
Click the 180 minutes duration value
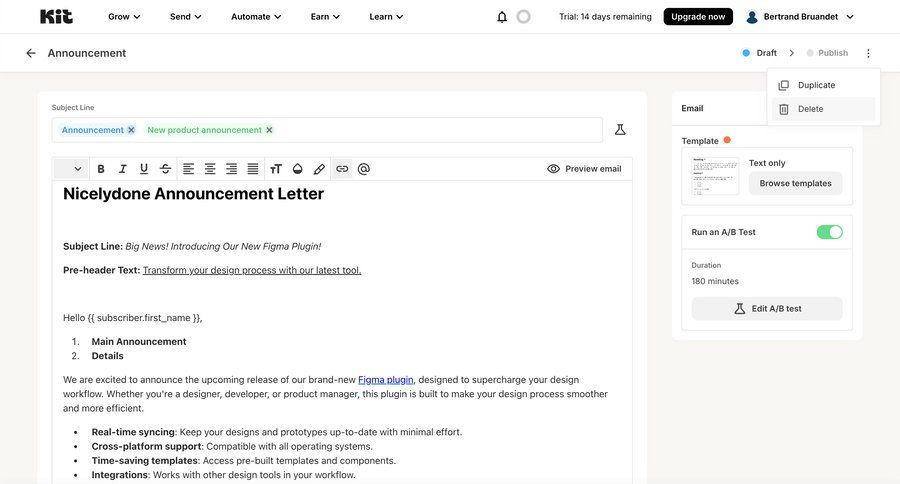tap(715, 281)
